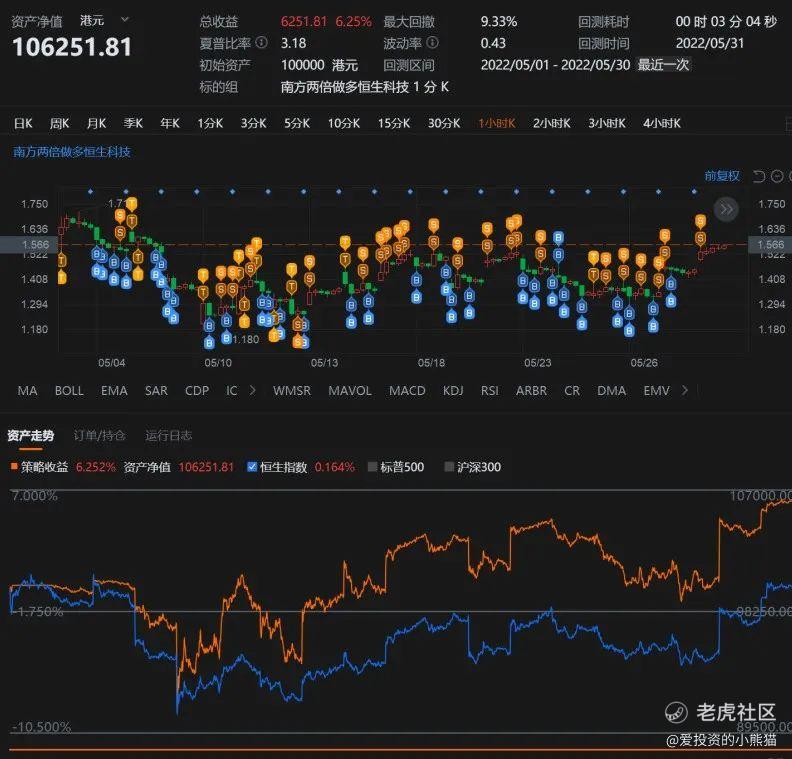Expand more sub-indicators chevron after EMV
792x759 pixels.
click(x=685, y=390)
